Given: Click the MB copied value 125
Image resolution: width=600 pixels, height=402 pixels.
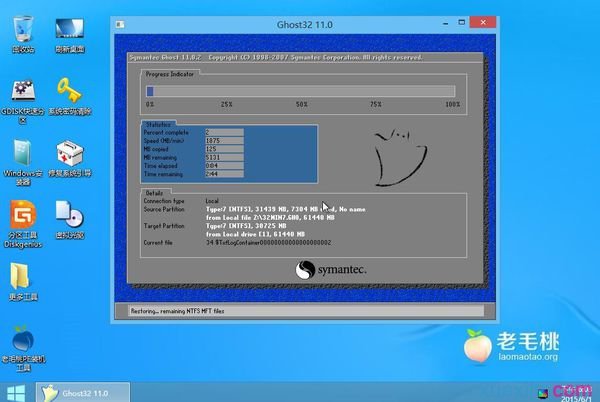Looking at the screenshot, I should tap(224, 149).
